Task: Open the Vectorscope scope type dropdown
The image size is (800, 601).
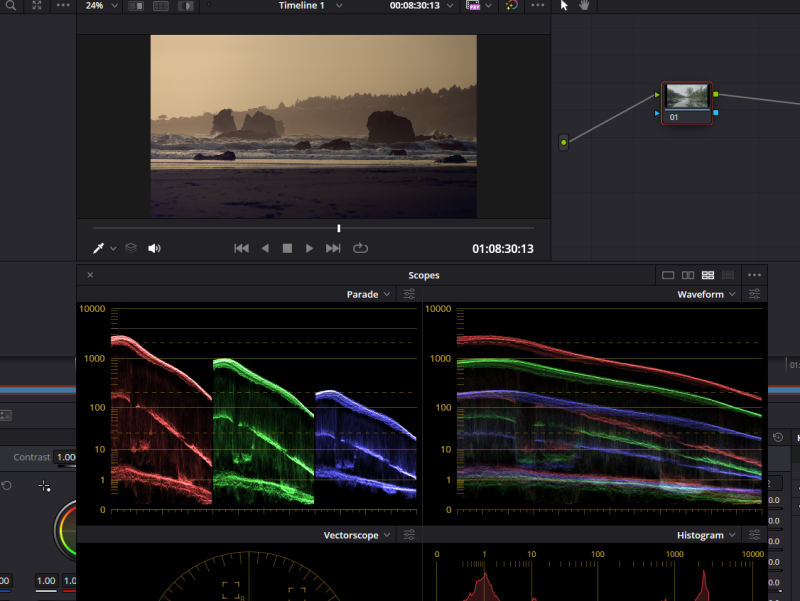Action: pos(357,535)
